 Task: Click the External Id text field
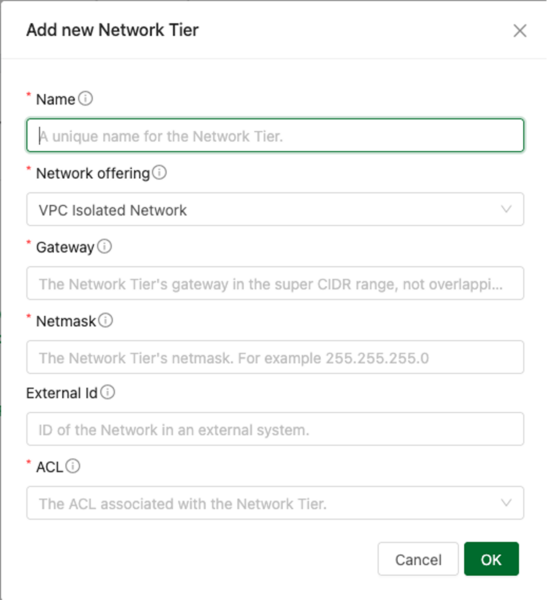point(275,429)
